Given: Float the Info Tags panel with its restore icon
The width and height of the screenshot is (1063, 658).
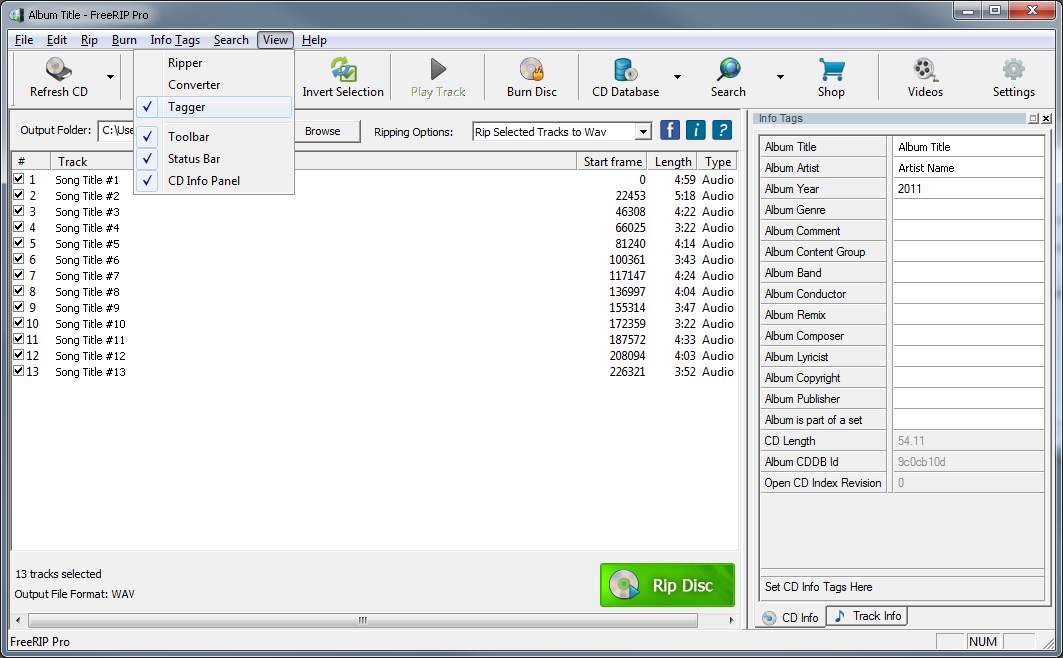Looking at the screenshot, I should [1033, 119].
